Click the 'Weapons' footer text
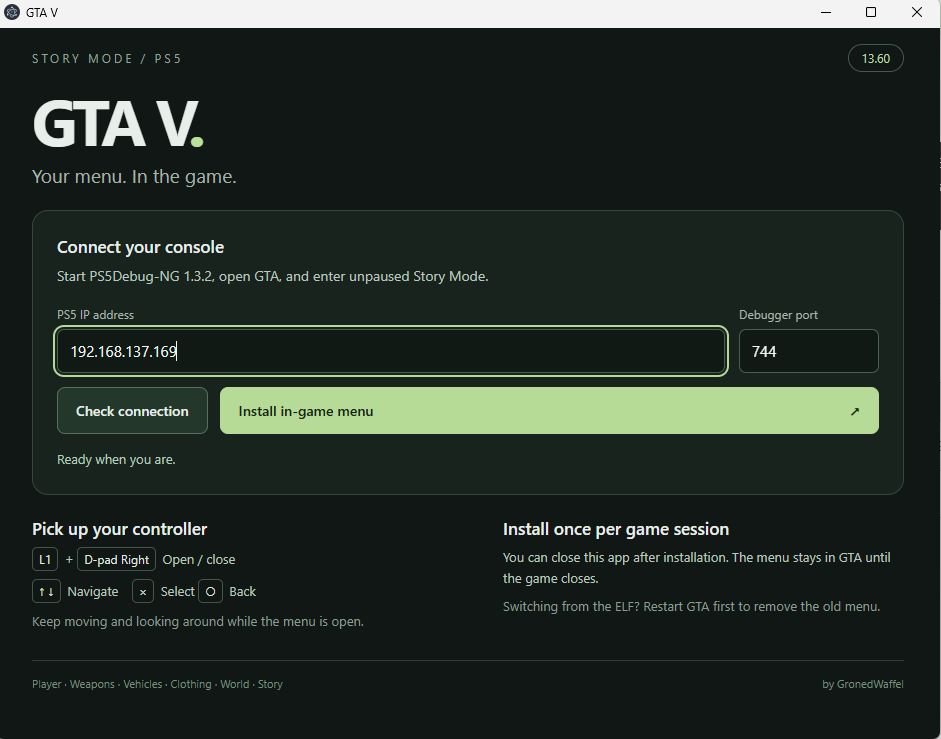Image resolution: width=941 pixels, height=739 pixels. pos(92,684)
